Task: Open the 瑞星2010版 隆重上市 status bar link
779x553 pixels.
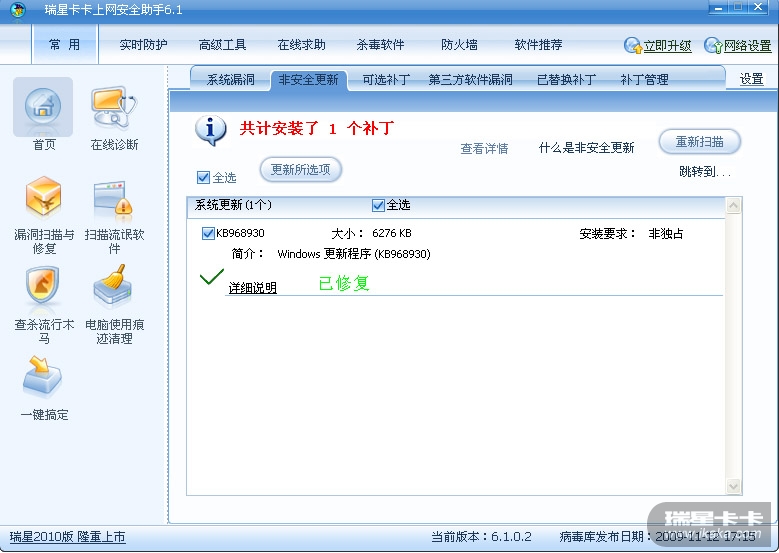Action: [68, 537]
